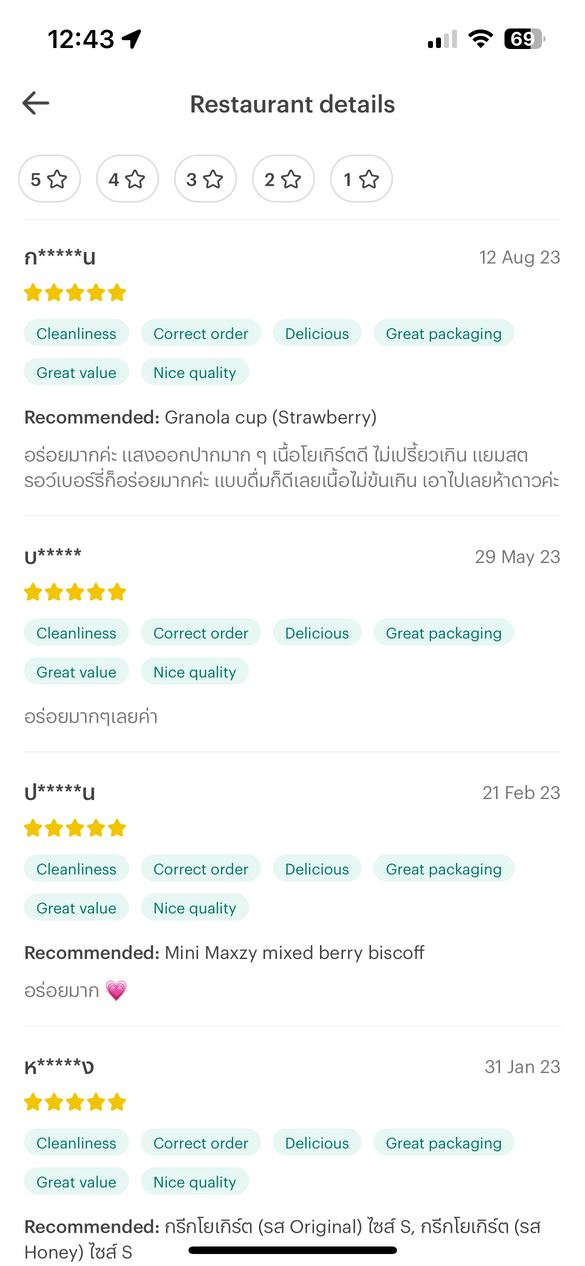Viewport: 585px width, 1266px height.
Task: Select the 2 star filter chip
Action: click(x=283, y=179)
